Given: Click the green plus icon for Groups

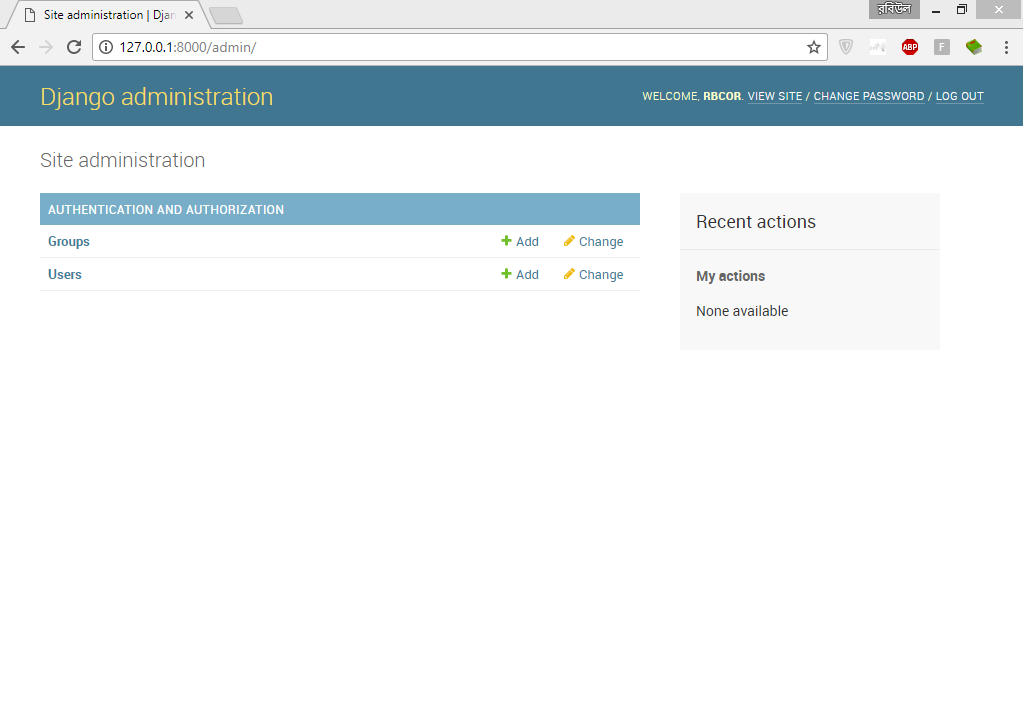Looking at the screenshot, I should 506,241.
